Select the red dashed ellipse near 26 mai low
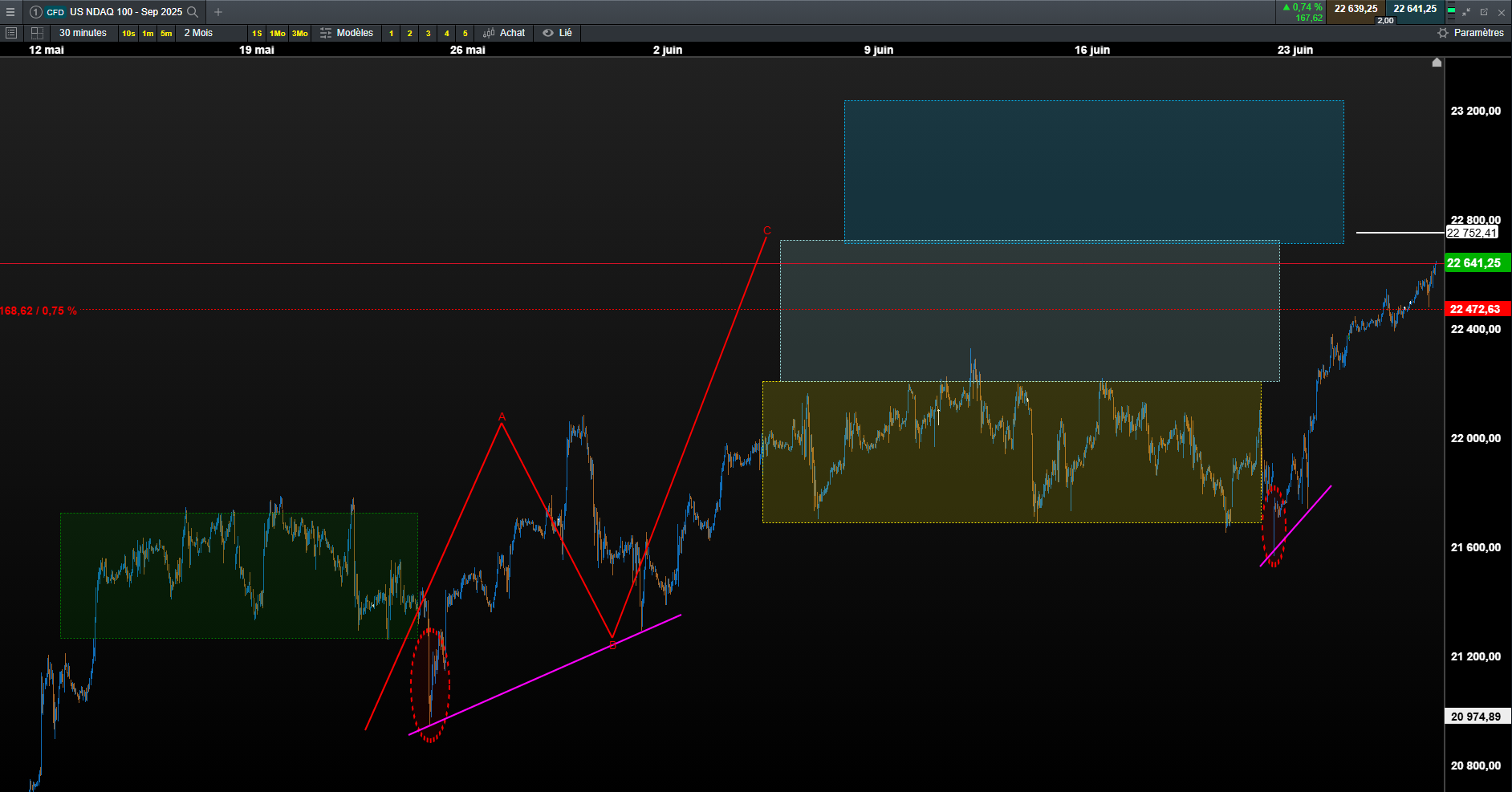Viewport: 1512px width, 792px height. [430, 684]
